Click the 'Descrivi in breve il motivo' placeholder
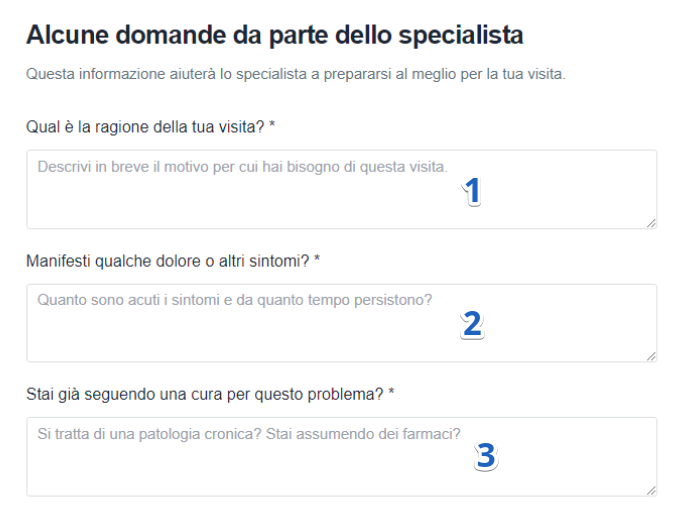 click(242, 166)
